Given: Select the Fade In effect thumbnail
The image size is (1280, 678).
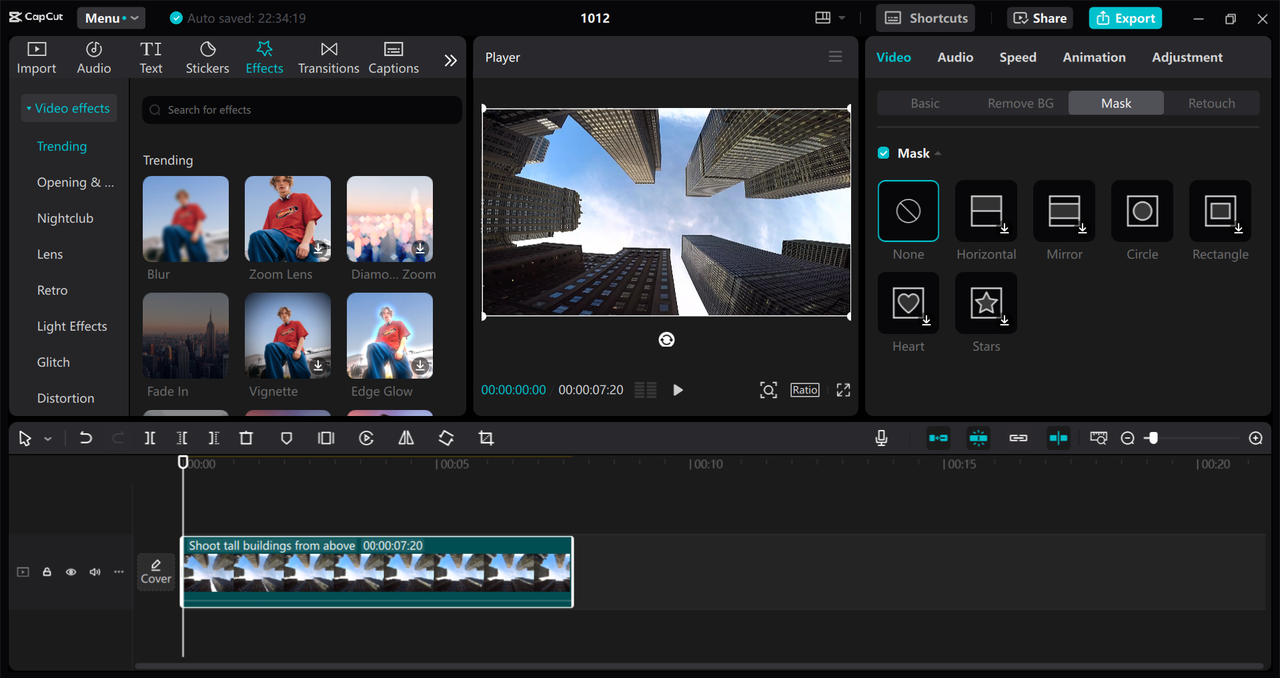Looking at the screenshot, I should pos(186,336).
